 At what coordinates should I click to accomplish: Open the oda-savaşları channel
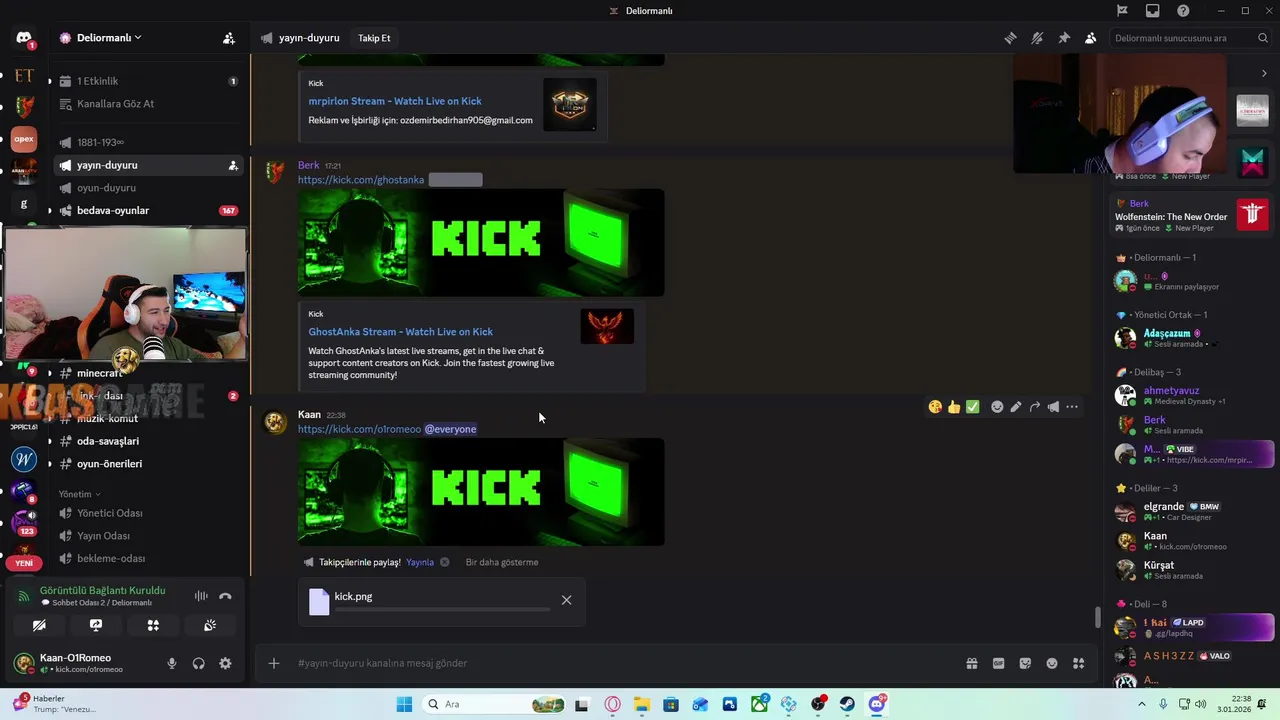click(148, 441)
